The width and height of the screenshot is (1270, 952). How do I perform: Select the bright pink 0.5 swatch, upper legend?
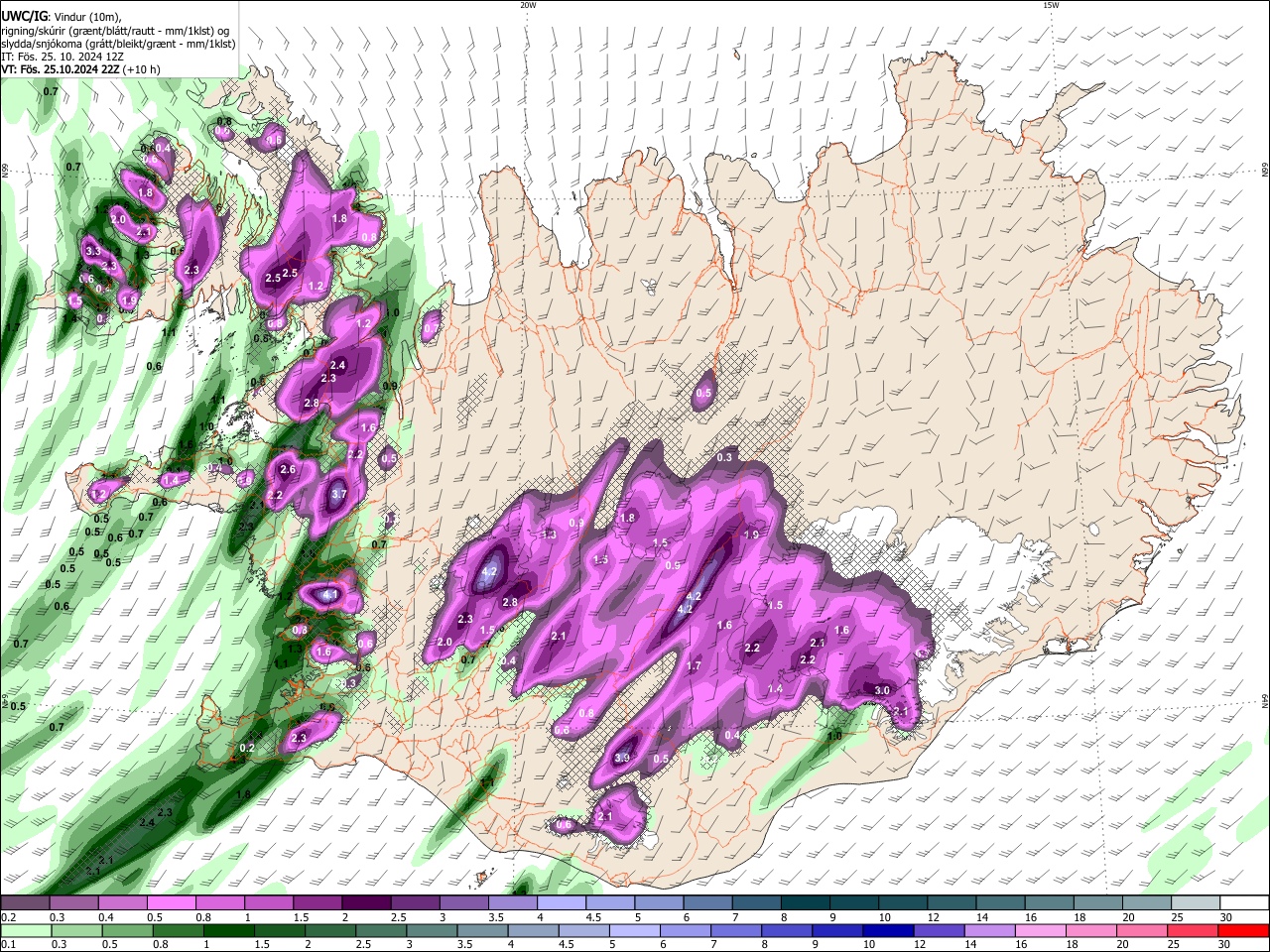tap(171, 902)
